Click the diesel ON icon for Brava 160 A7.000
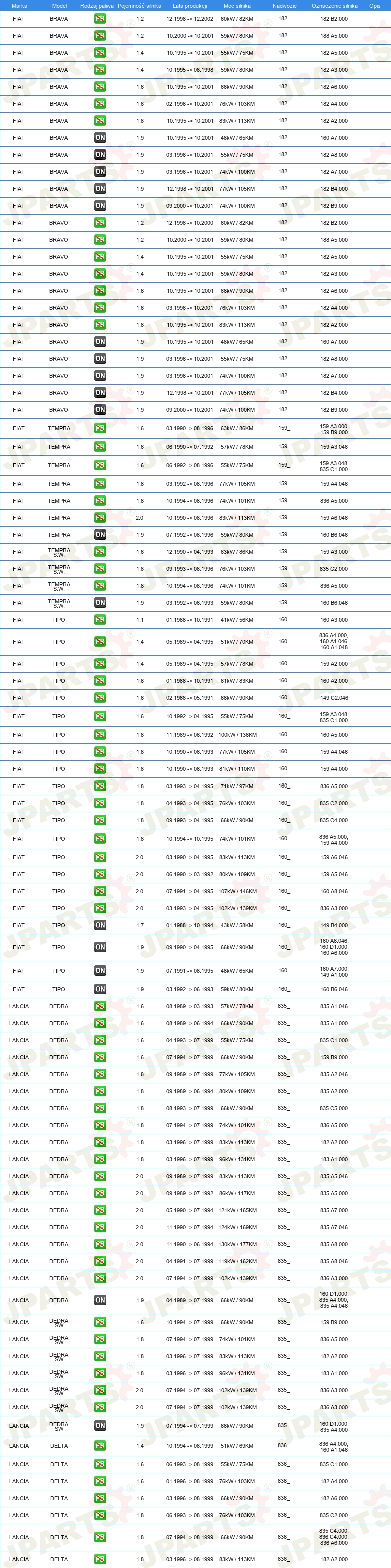The width and height of the screenshot is (391, 1568). [x=100, y=138]
